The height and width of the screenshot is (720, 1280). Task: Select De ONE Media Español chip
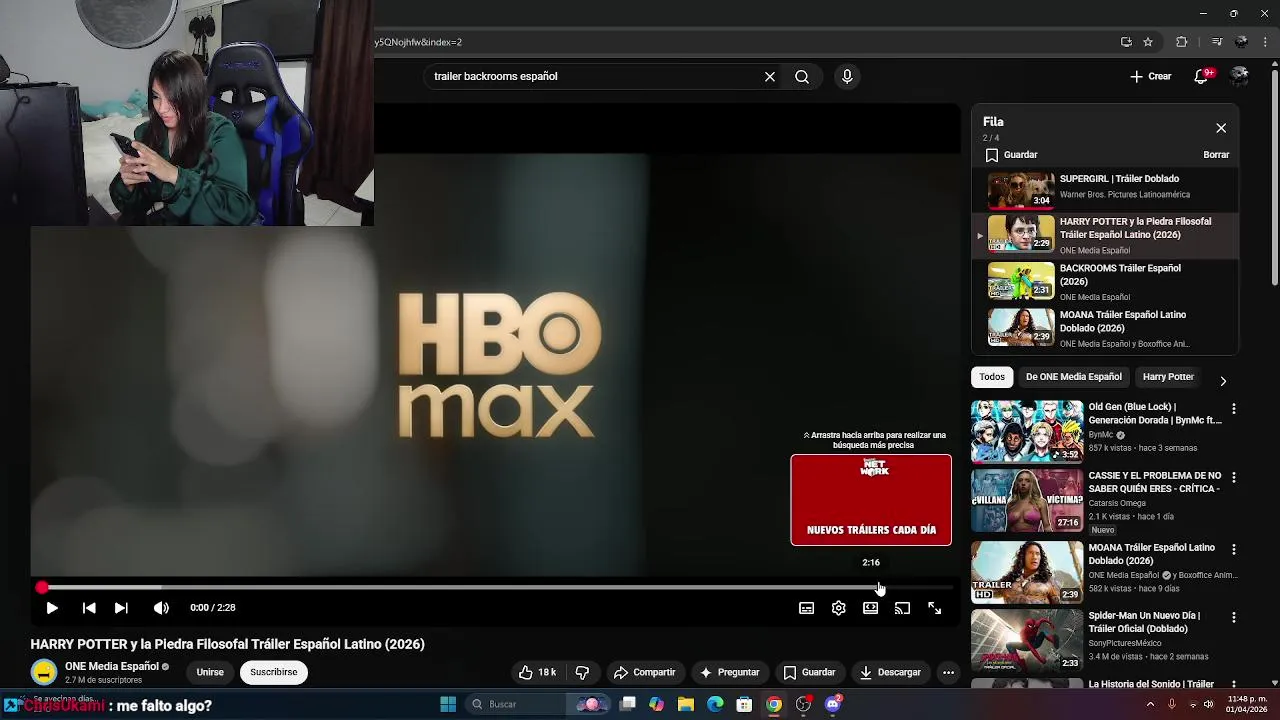(x=1074, y=377)
